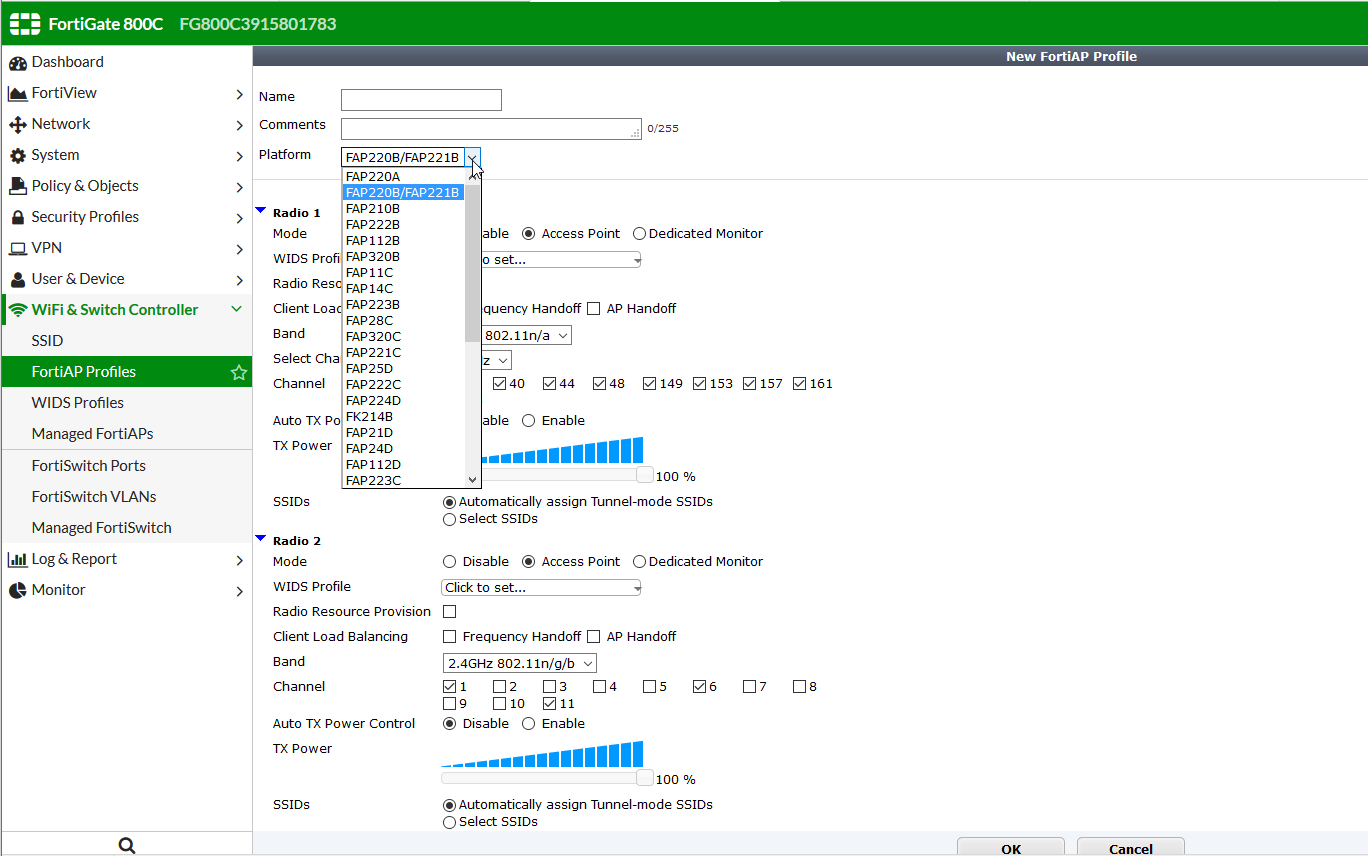
Task: Collapse the Radio 1 section triangle
Action: [261, 211]
